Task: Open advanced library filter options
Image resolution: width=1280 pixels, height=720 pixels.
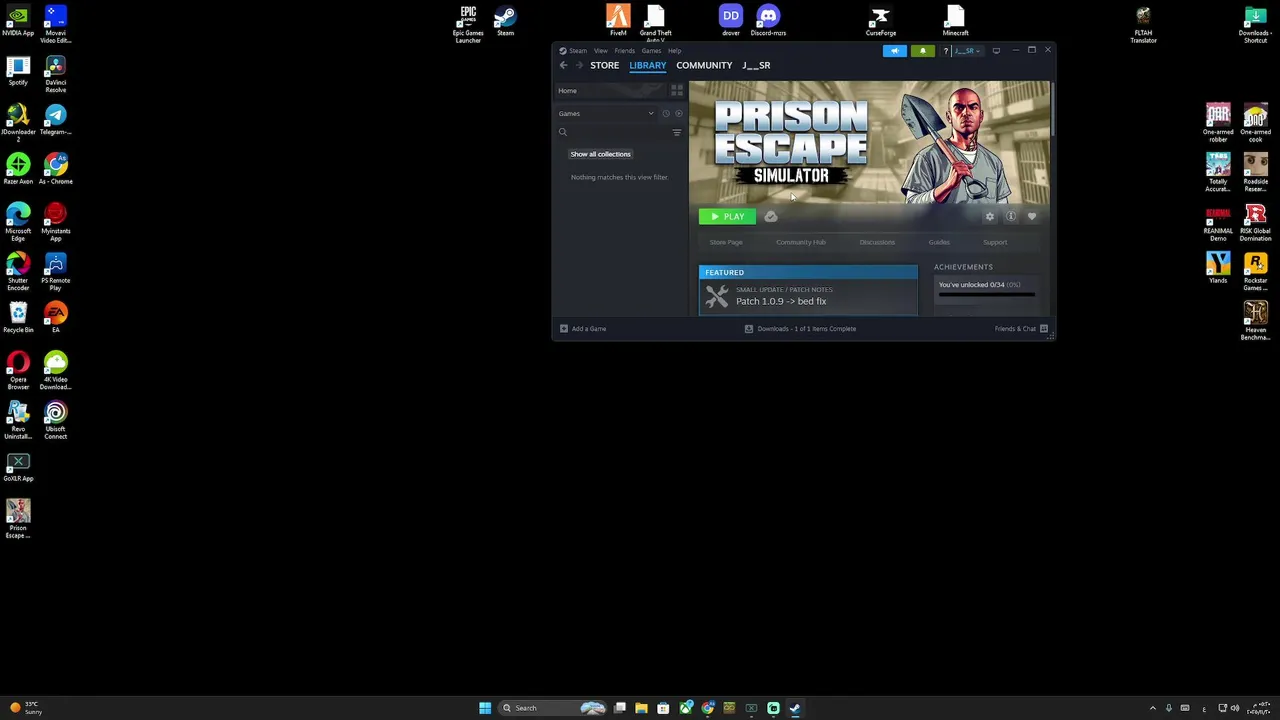Action: [677, 132]
